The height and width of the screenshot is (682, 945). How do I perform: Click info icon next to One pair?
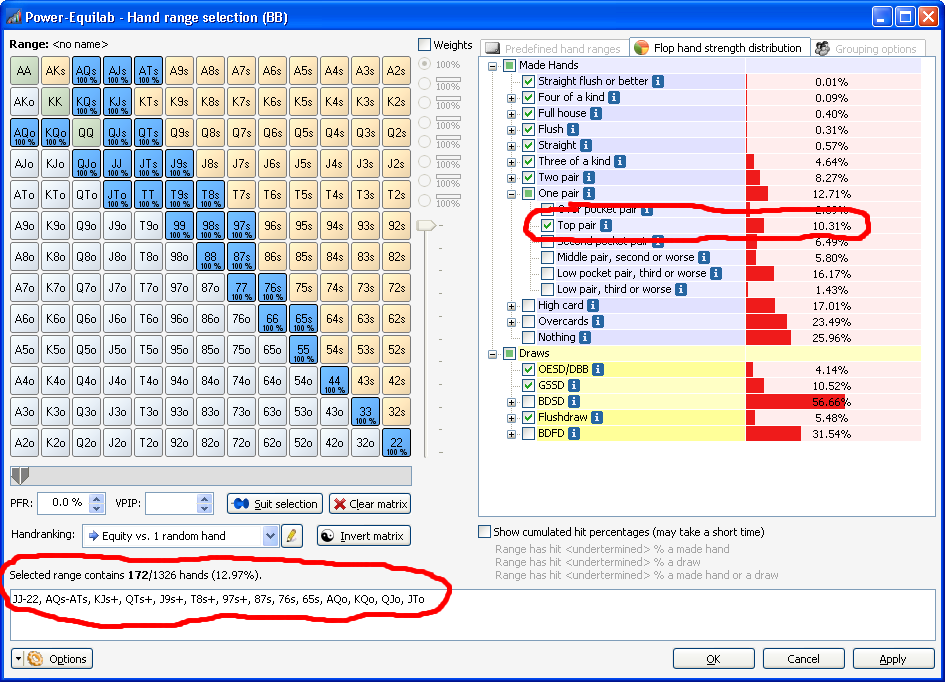click(589, 193)
